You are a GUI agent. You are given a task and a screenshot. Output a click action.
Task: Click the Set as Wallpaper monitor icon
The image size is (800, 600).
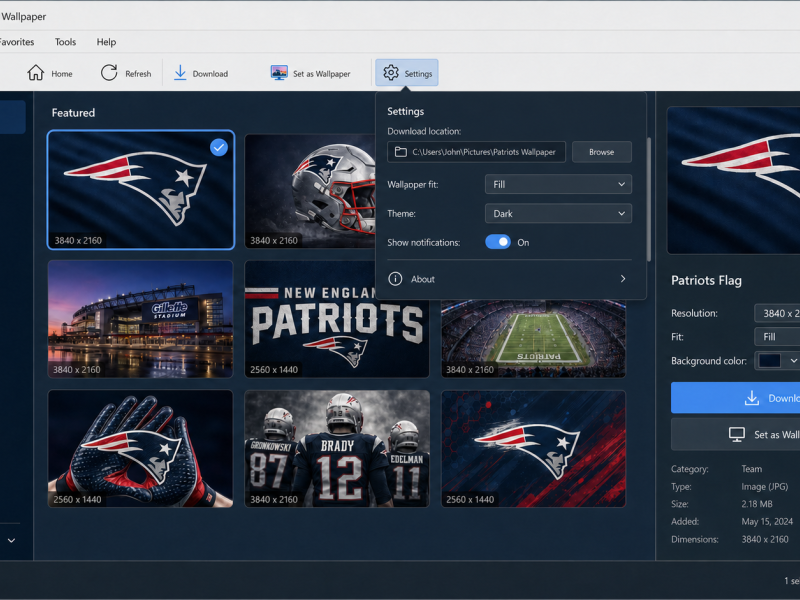(x=279, y=73)
